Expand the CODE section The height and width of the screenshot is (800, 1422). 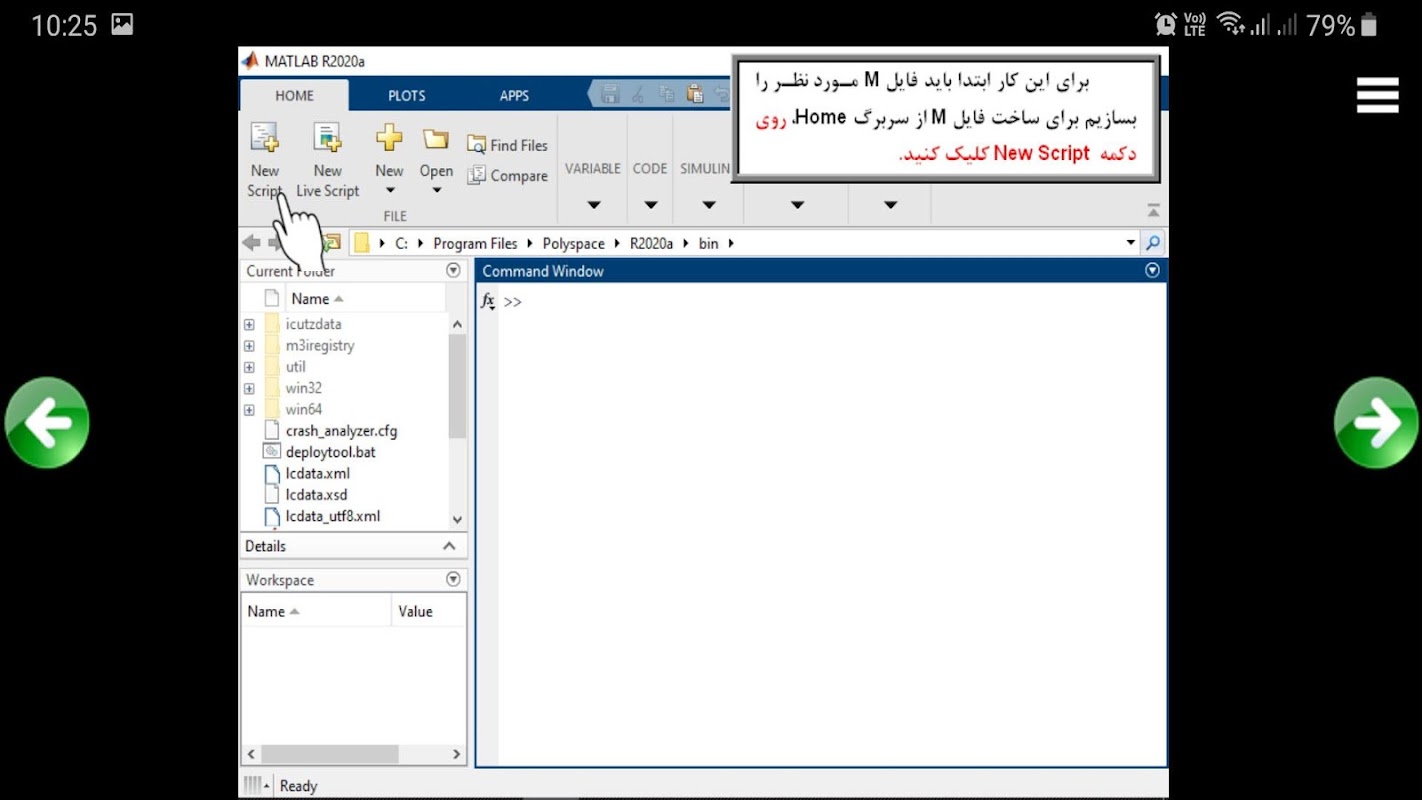click(650, 204)
